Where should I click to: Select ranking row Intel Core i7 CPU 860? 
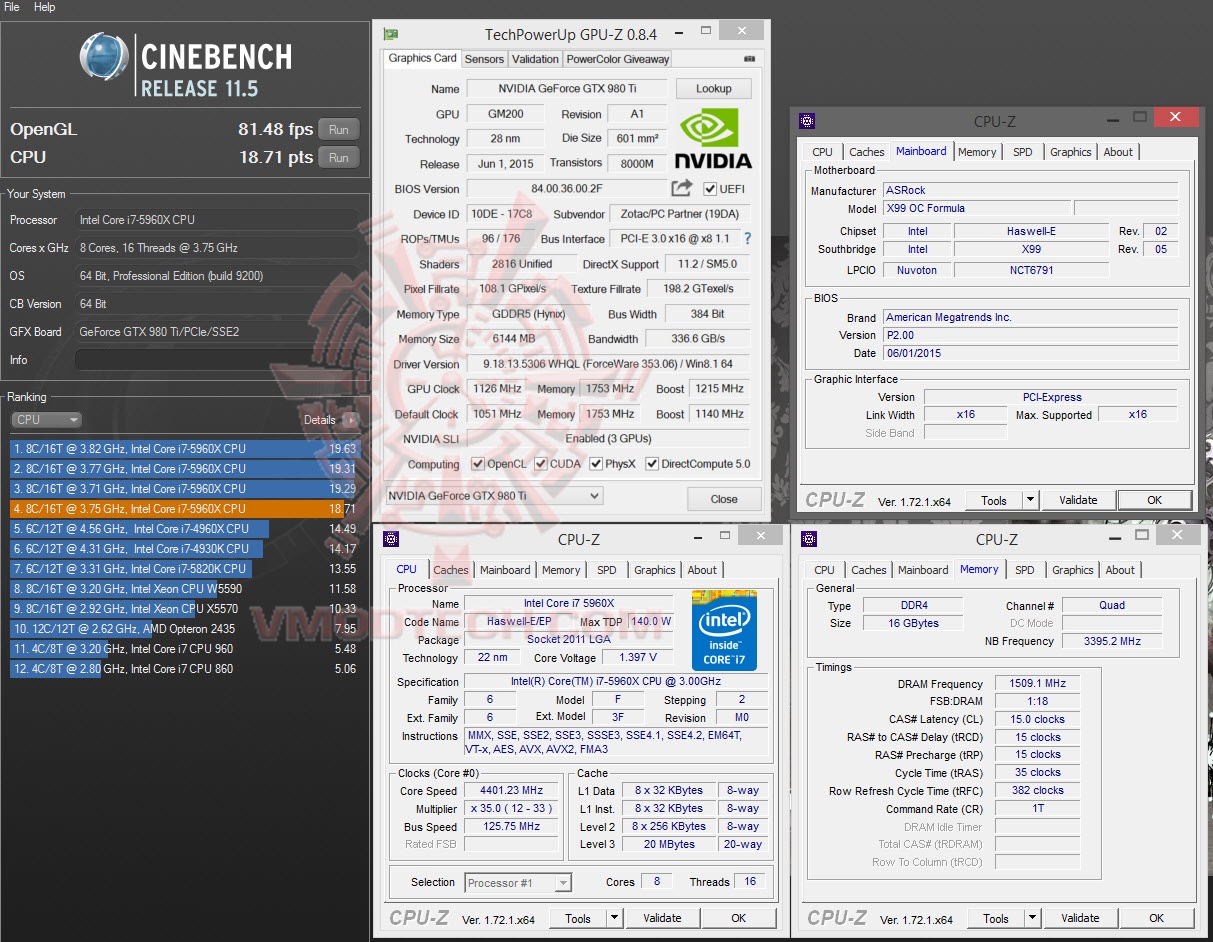[185, 669]
